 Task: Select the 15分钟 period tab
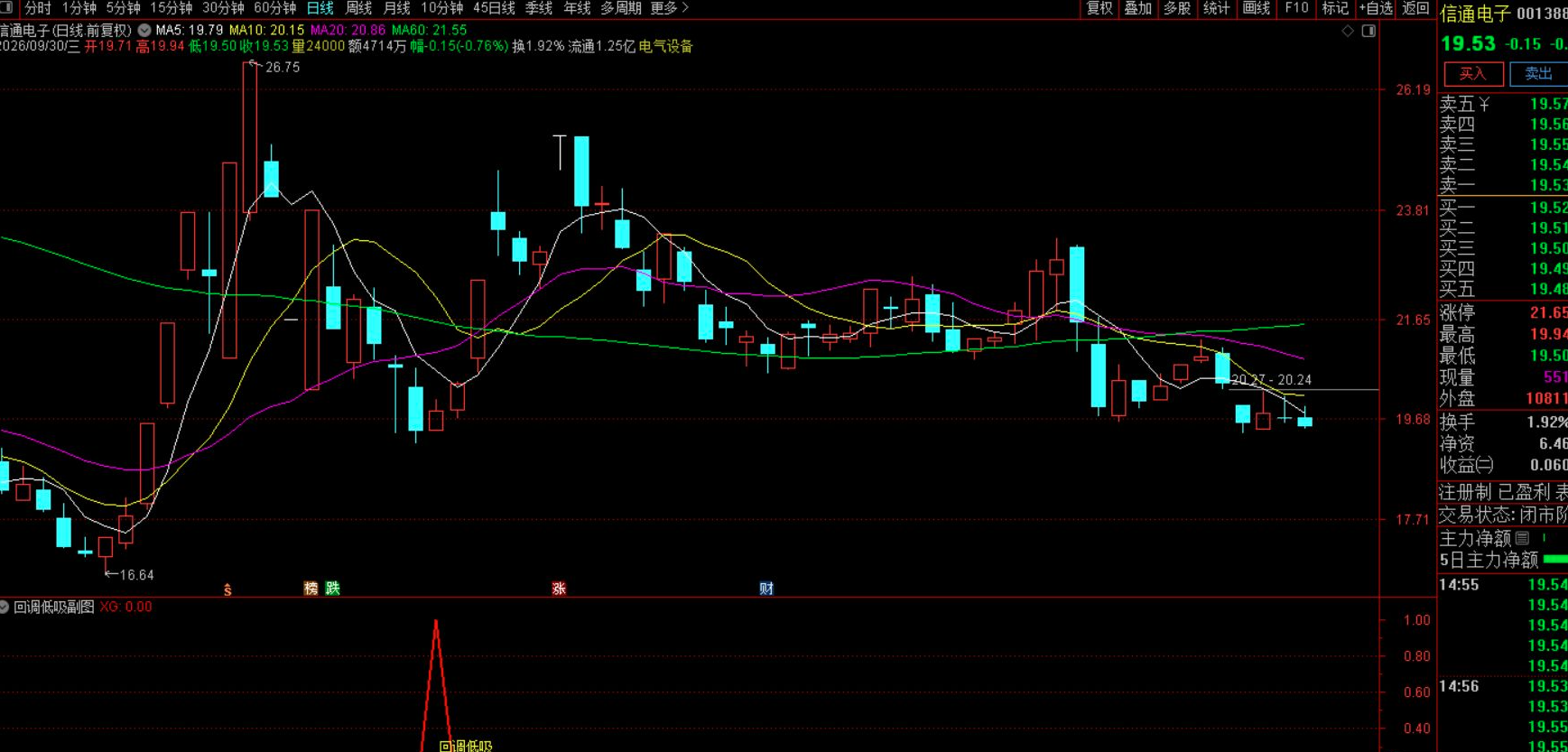(x=171, y=8)
